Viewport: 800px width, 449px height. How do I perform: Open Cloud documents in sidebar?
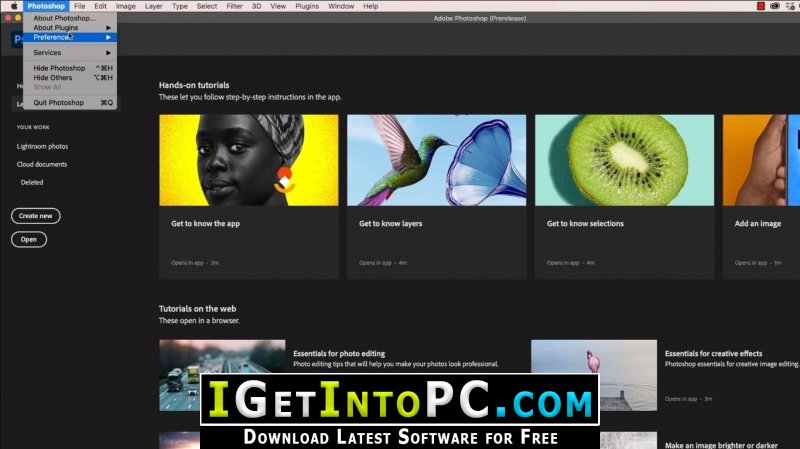[42, 164]
